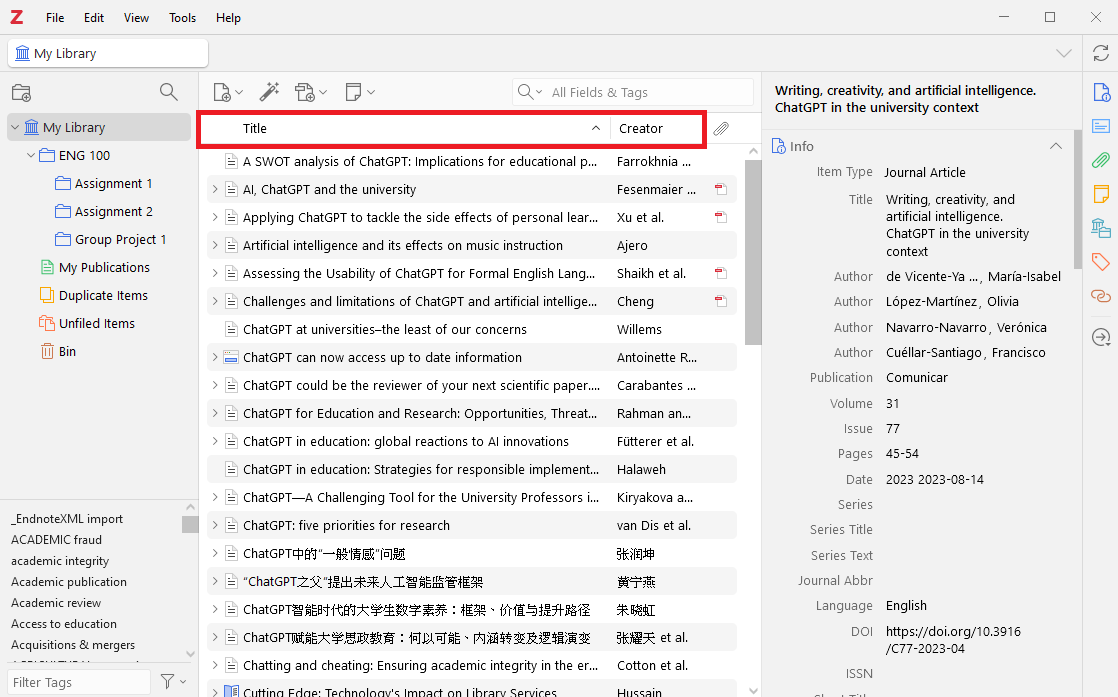Click the New Collection icon
This screenshot has width=1118, height=697.
21,93
